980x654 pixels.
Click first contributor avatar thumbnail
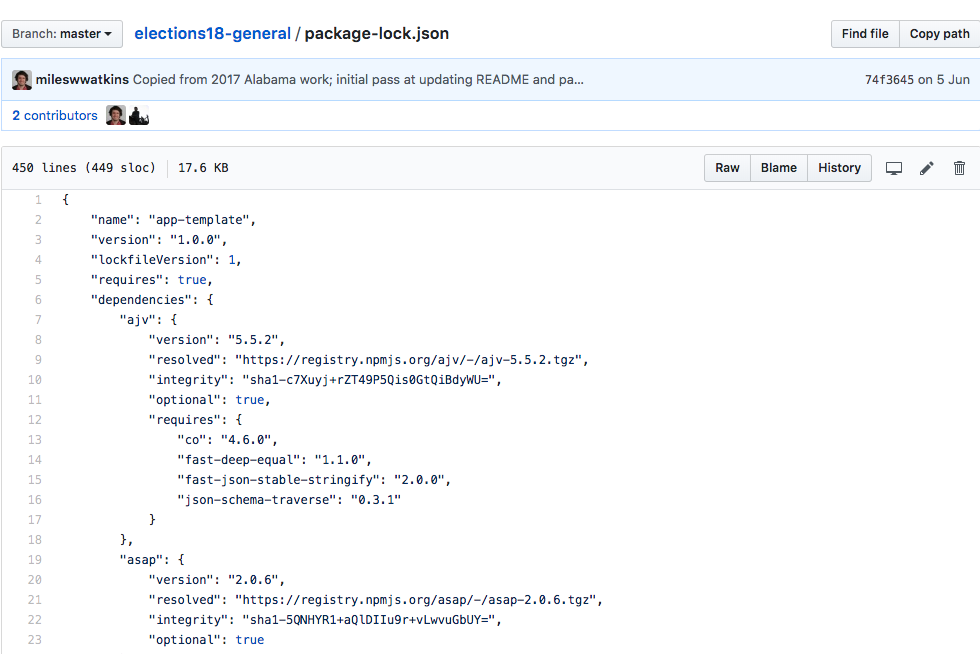coord(116,115)
